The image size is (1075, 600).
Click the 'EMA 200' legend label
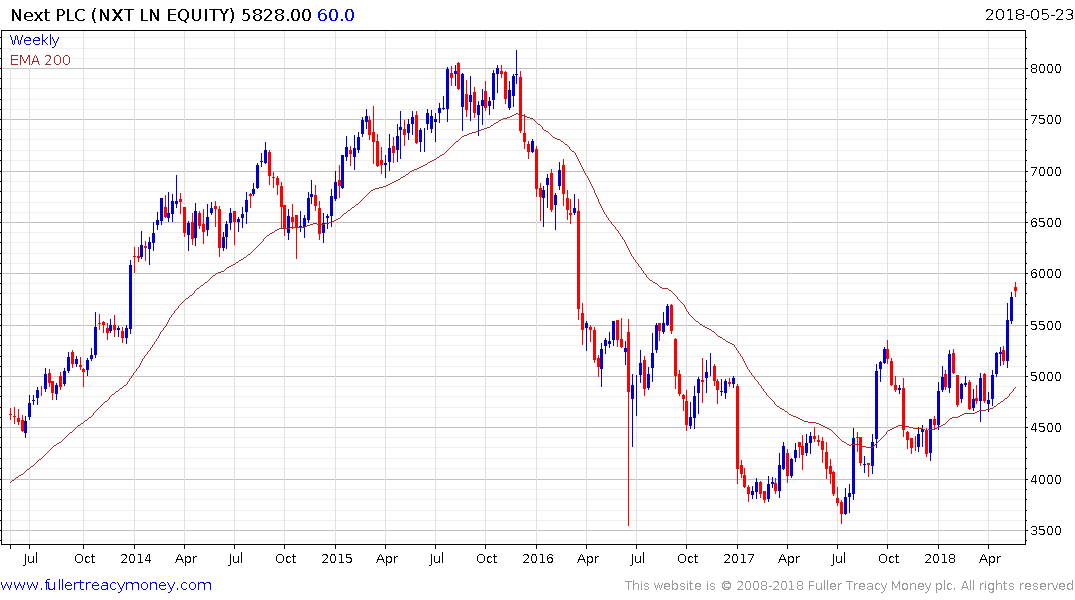[x=40, y=60]
